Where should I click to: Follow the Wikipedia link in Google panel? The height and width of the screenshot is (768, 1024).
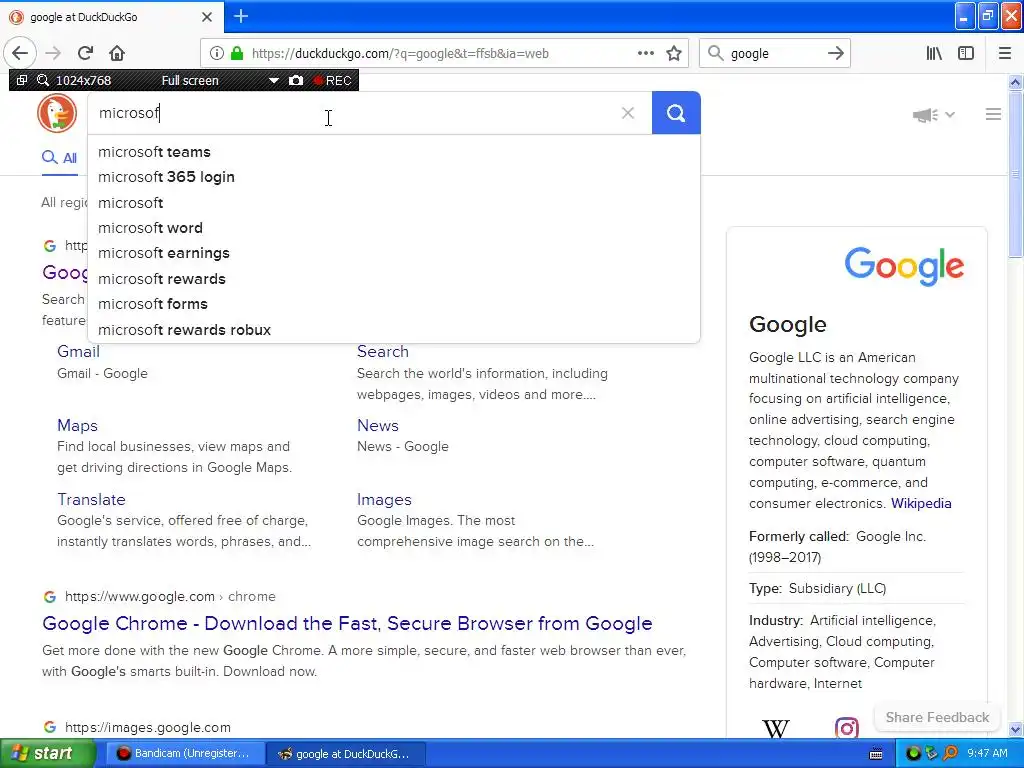click(921, 504)
